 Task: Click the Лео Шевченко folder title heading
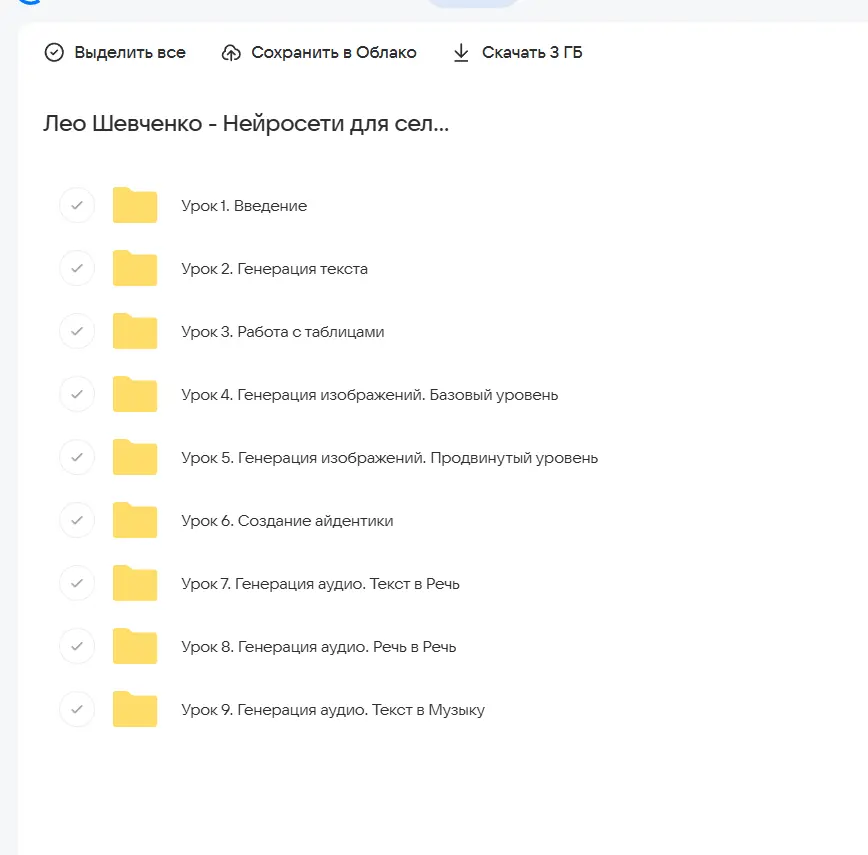point(246,125)
